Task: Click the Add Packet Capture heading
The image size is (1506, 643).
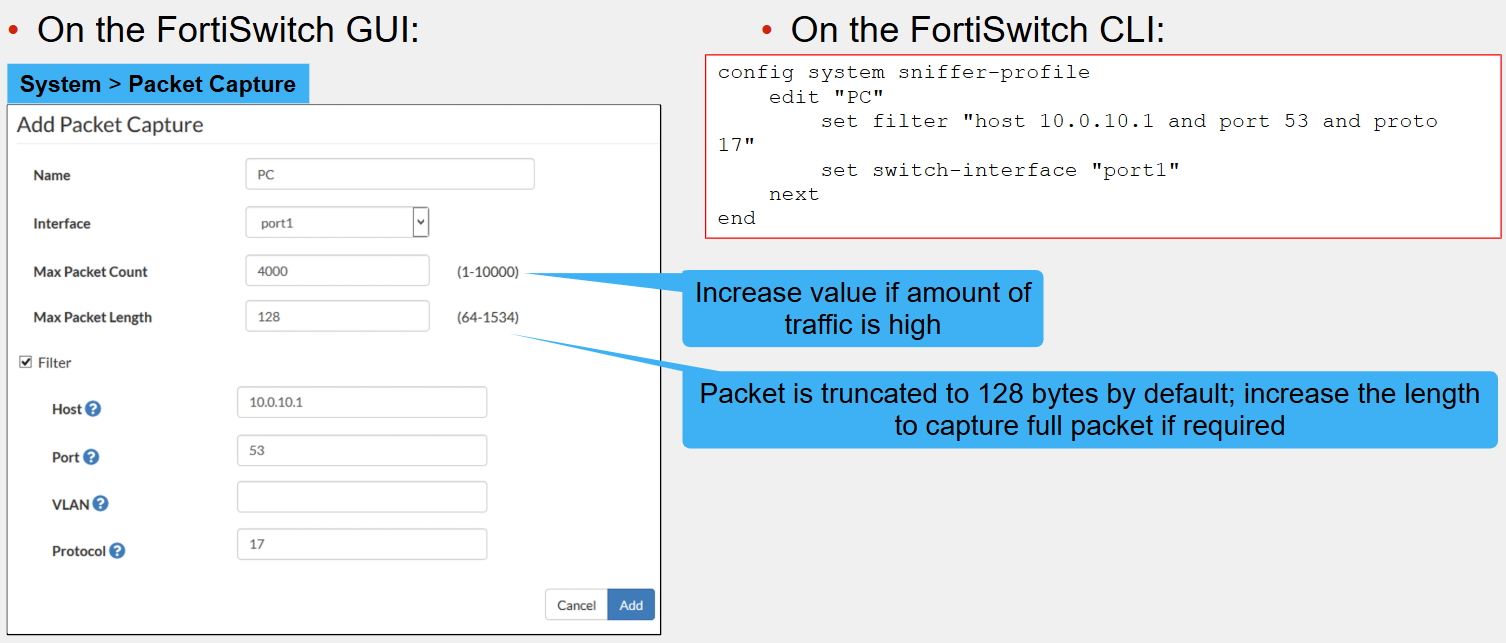Action: (110, 125)
